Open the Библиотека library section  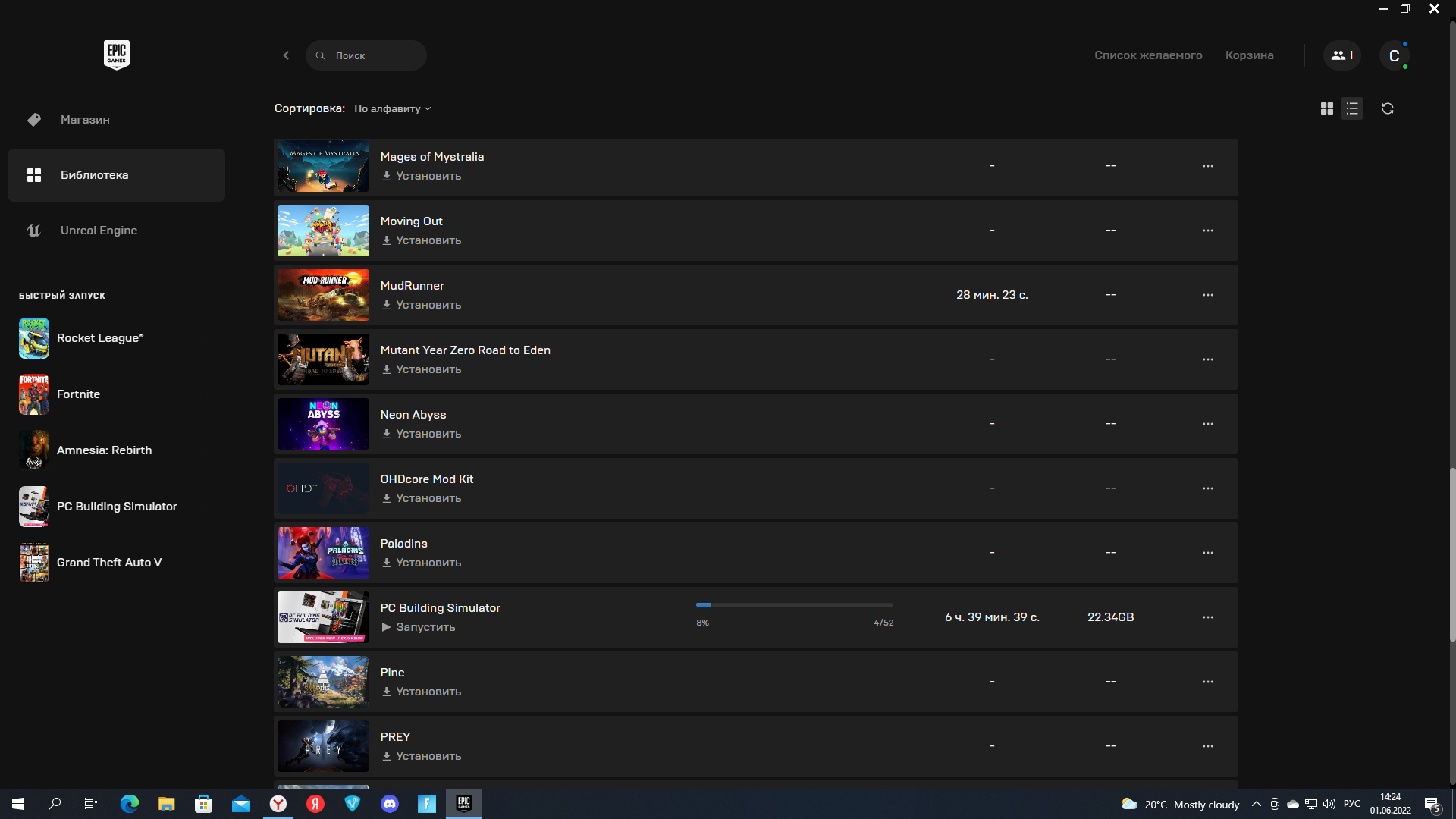pos(116,175)
